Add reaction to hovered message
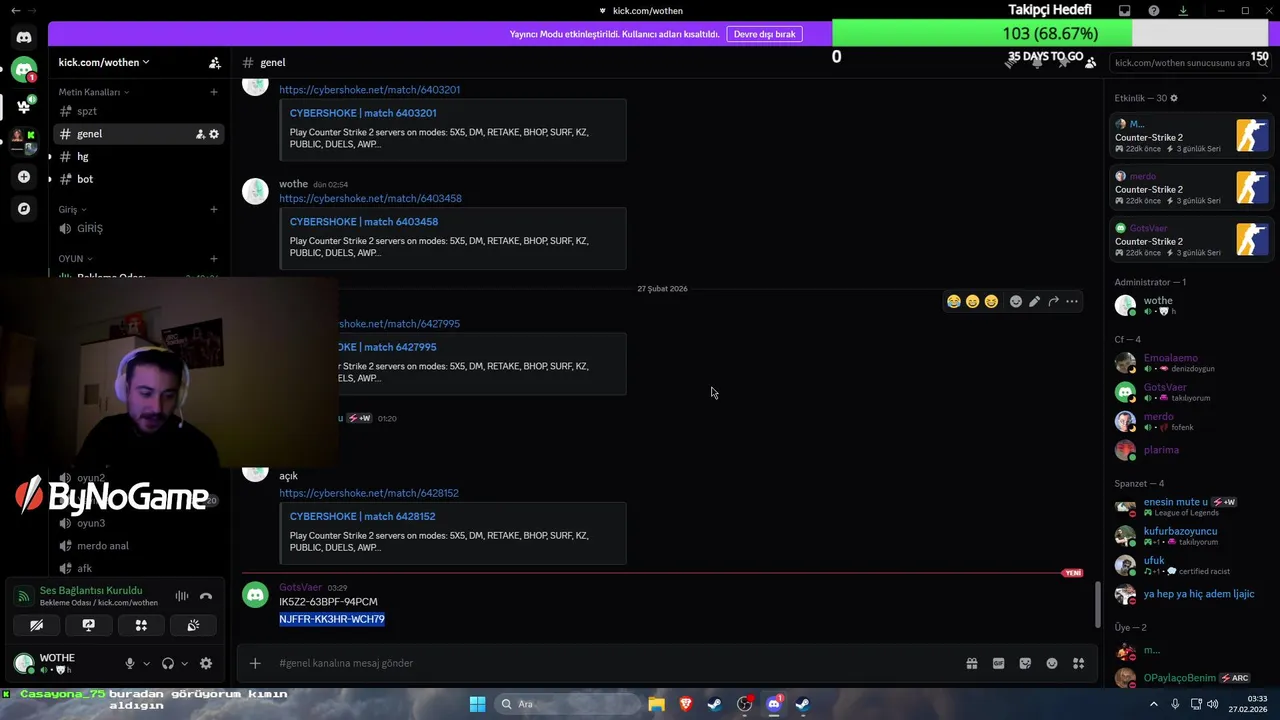The width and height of the screenshot is (1280, 720). tap(1016, 301)
